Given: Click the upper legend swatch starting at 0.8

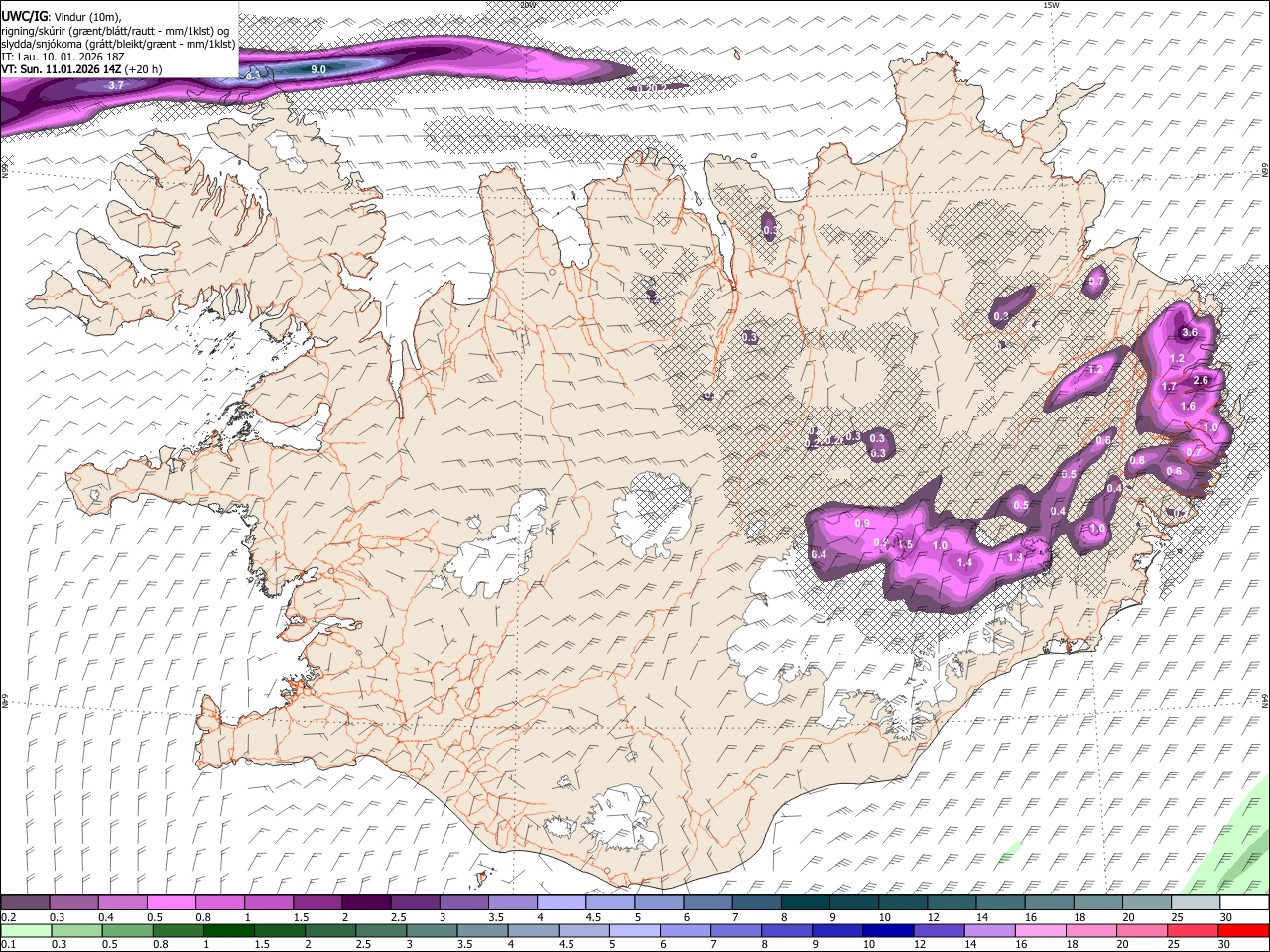Looking at the screenshot, I should [220, 903].
